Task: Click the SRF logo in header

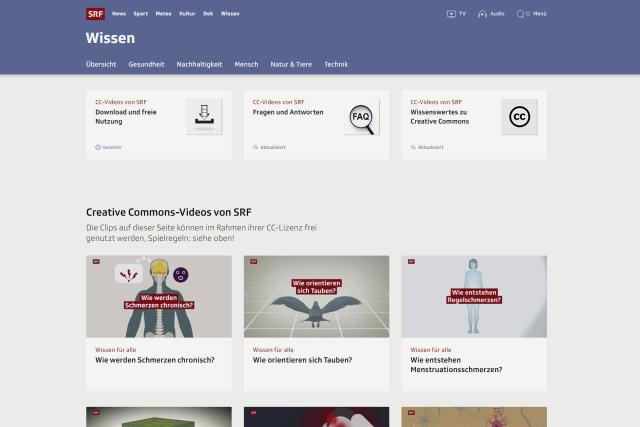Action: pyautogui.click(x=95, y=14)
